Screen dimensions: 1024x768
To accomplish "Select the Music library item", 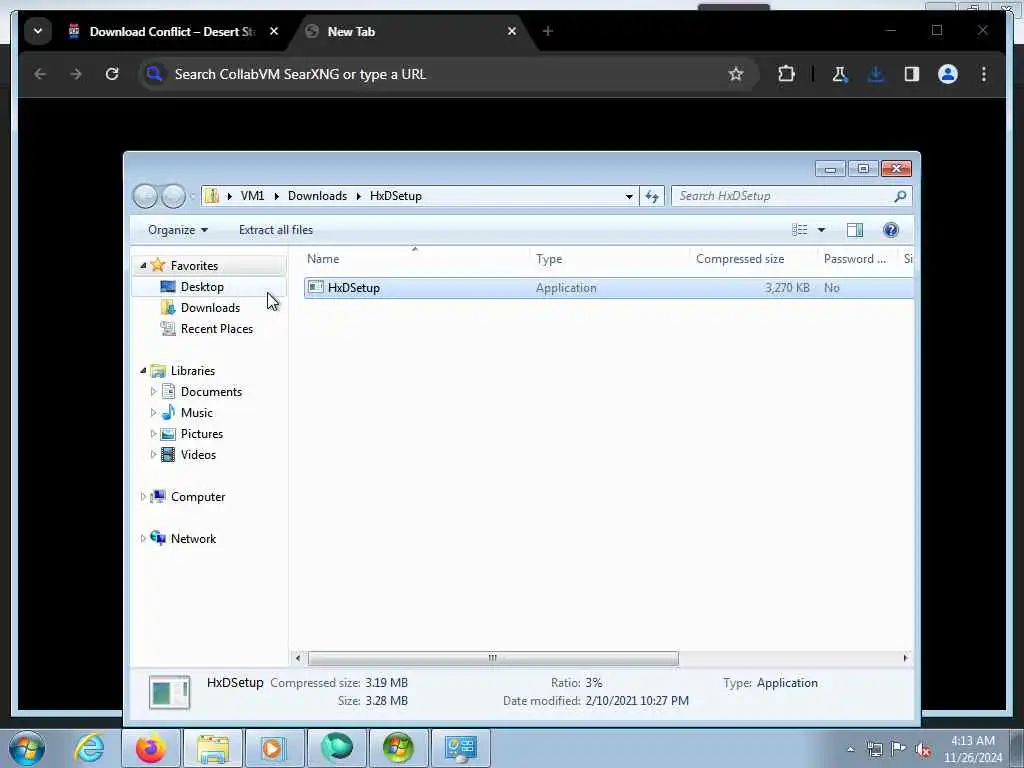I will 197,413.
